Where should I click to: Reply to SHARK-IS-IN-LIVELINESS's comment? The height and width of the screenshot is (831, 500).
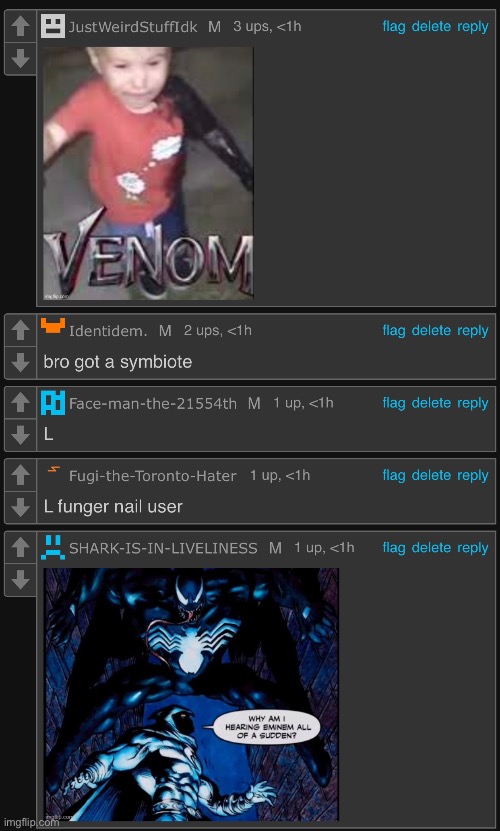(472, 548)
